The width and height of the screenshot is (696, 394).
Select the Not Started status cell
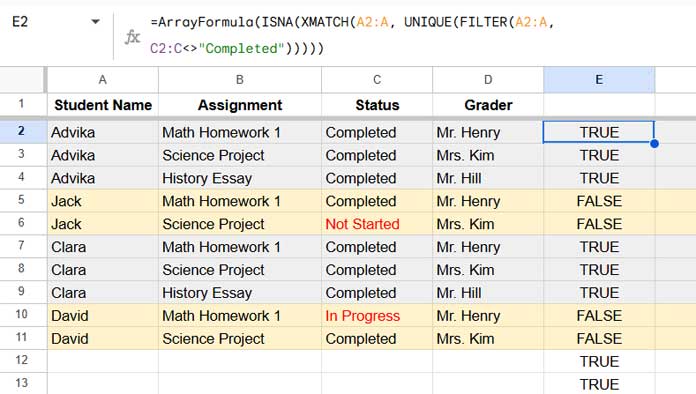pos(377,224)
